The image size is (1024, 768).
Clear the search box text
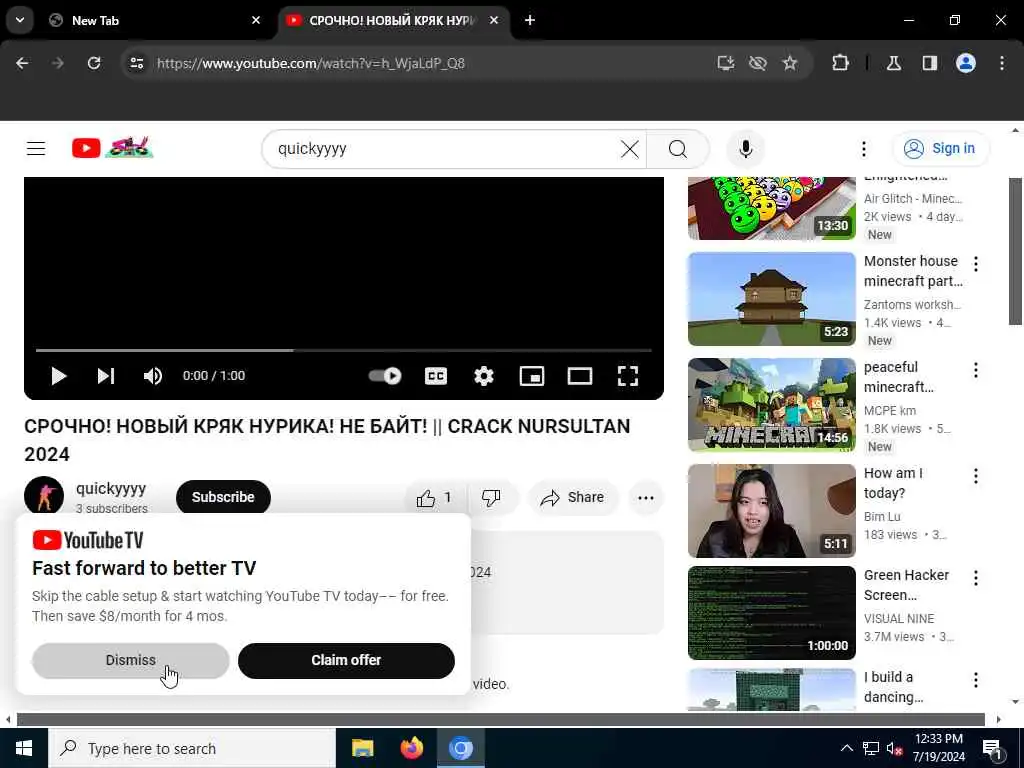tap(630, 149)
